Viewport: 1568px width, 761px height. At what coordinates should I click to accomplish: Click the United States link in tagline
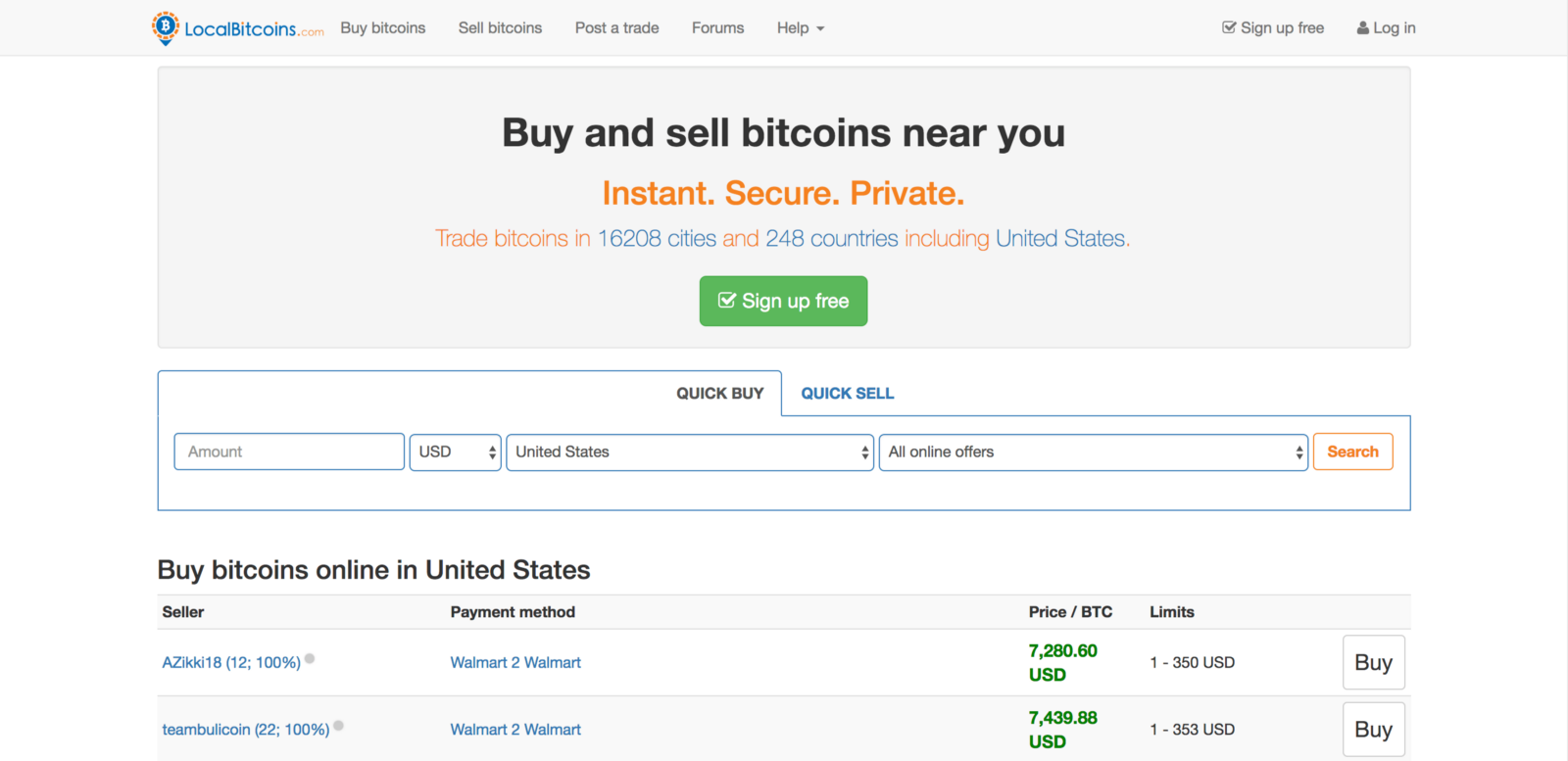(x=1060, y=238)
